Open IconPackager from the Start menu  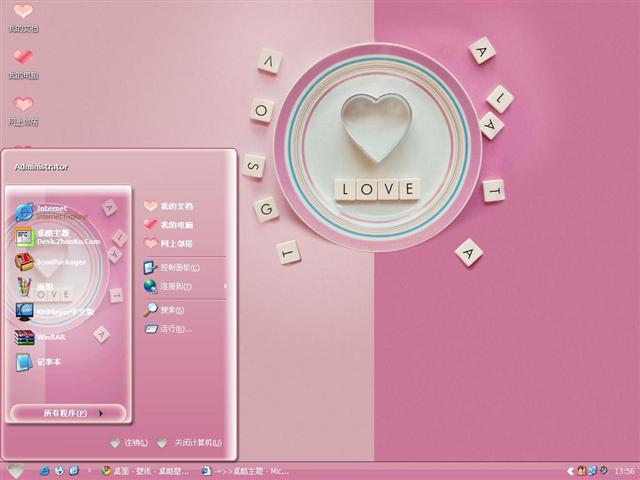(51, 262)
